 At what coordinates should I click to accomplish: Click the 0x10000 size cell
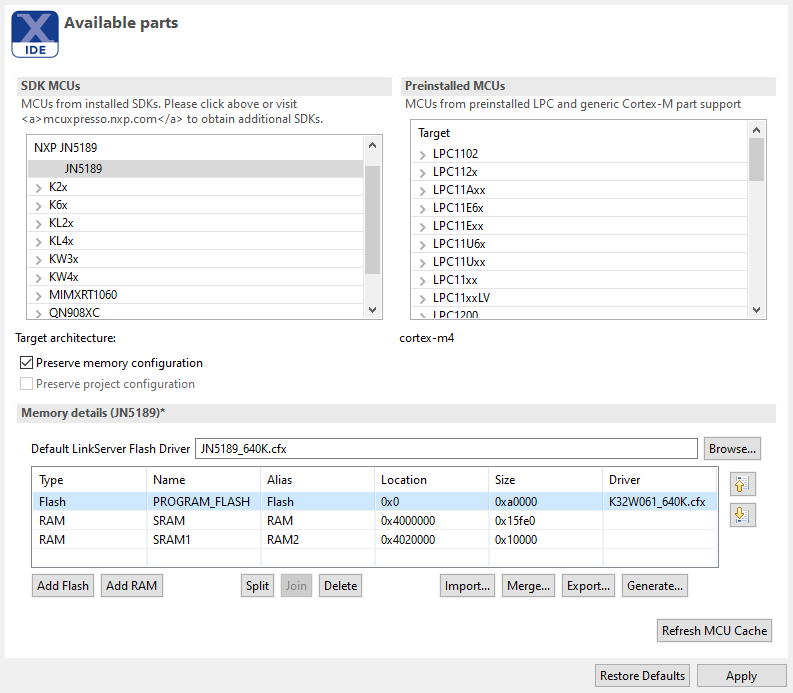click(x=545, y=540)
